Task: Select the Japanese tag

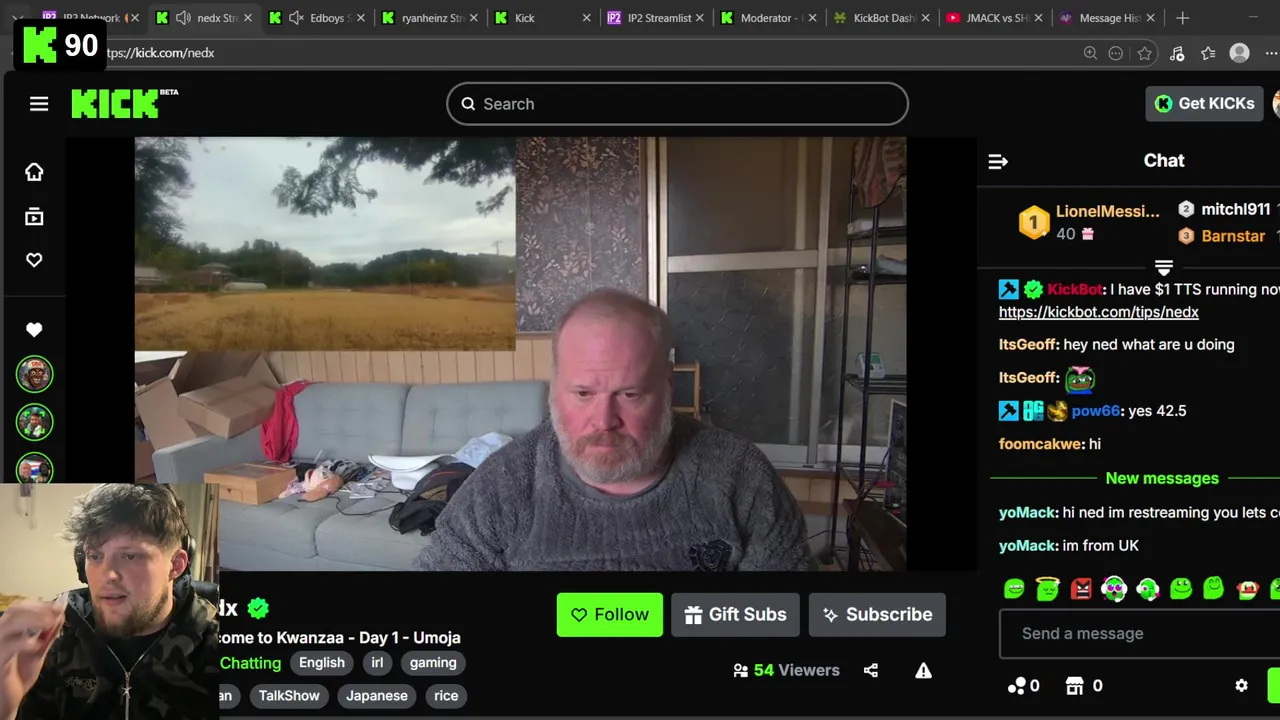Action: (x=377, y=696)
